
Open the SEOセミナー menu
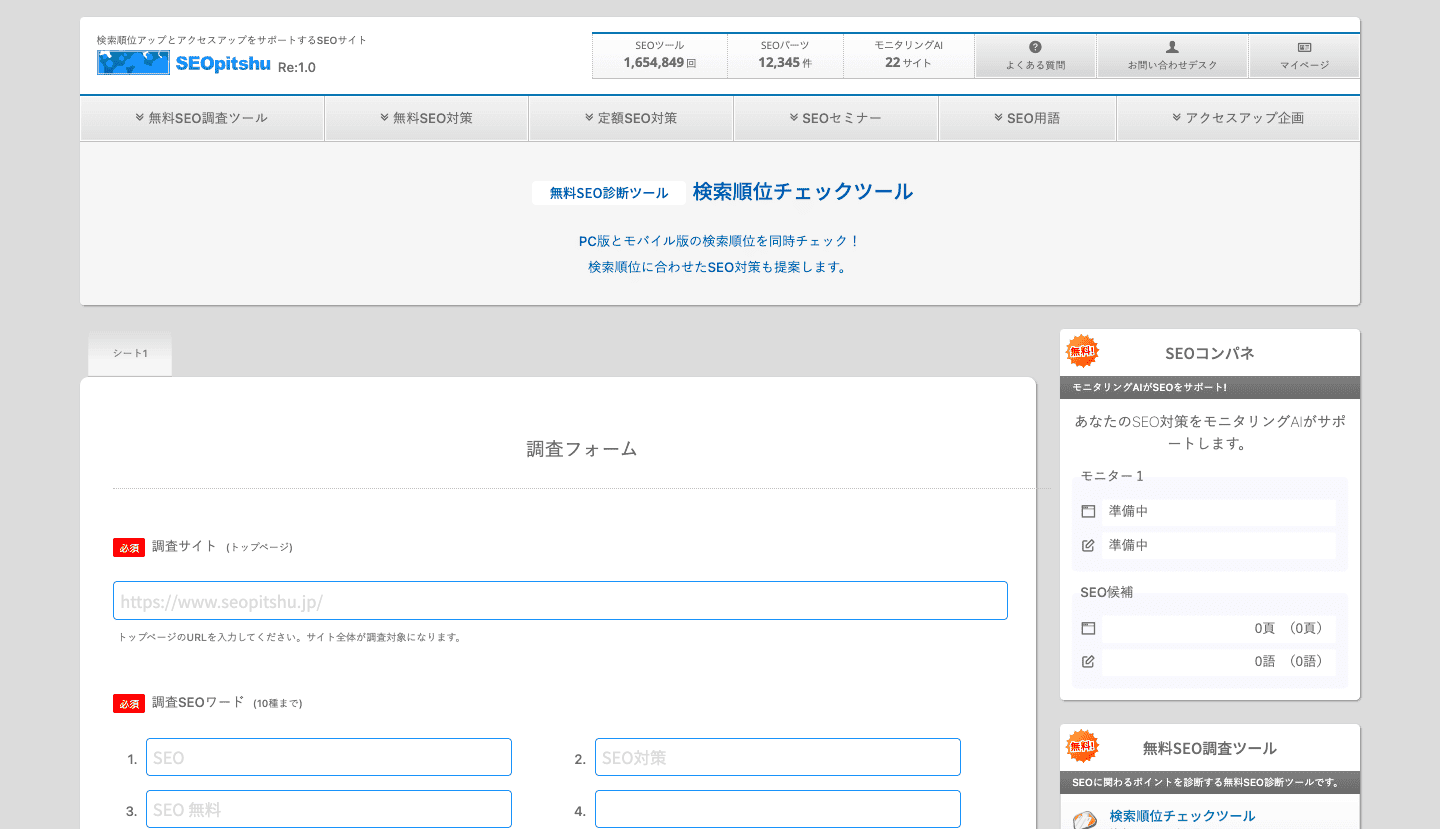click(x=835, y=118)
